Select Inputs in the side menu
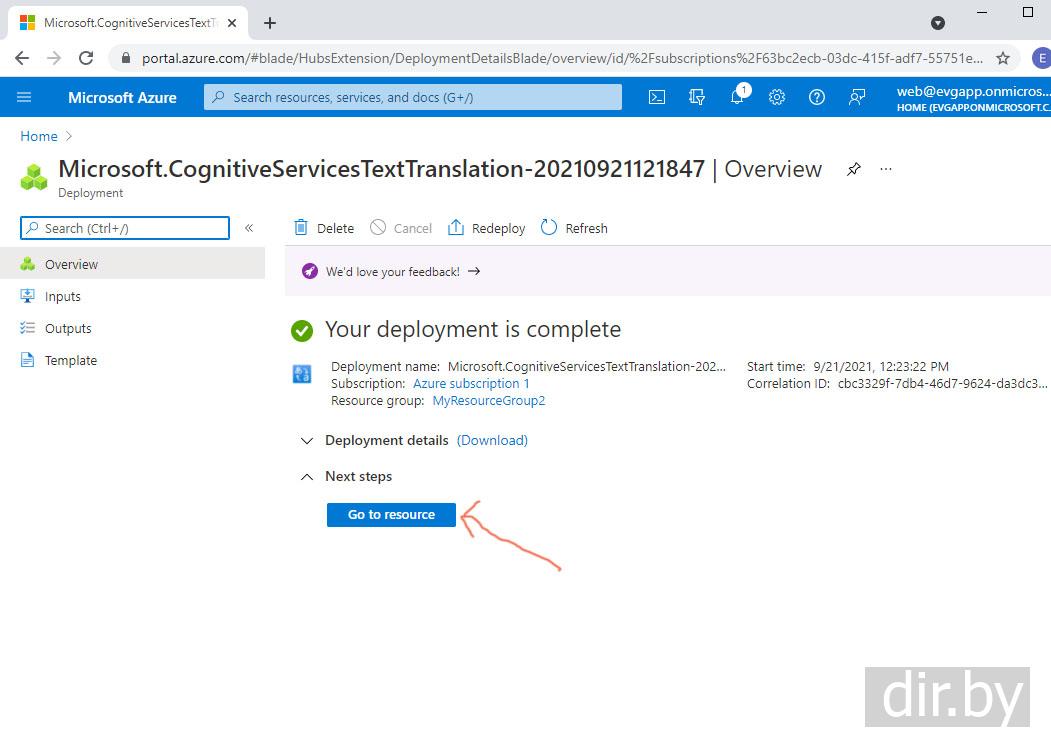 [62, 296]
